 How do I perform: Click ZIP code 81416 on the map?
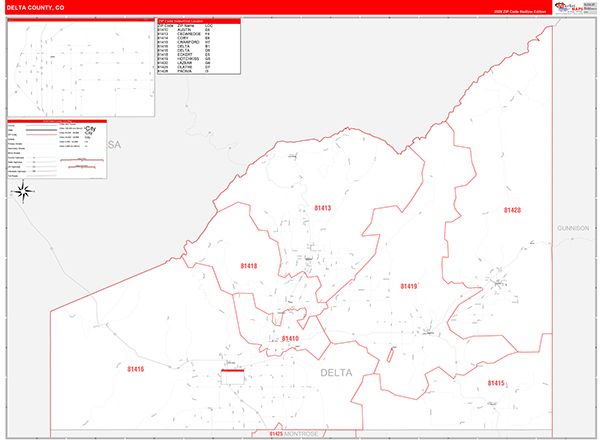[x=136, y=369]
